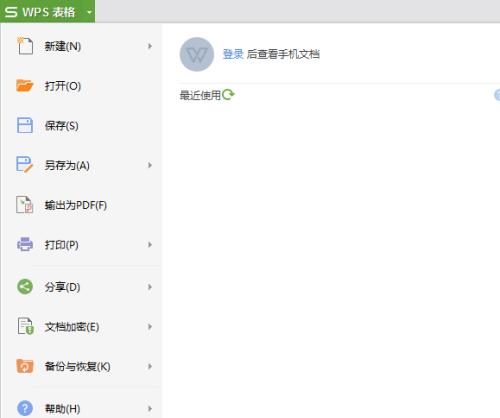This screenshot has height=418, width=500.
Task: Click the save-as pencil icon
Action: click(x=25, y=165)
